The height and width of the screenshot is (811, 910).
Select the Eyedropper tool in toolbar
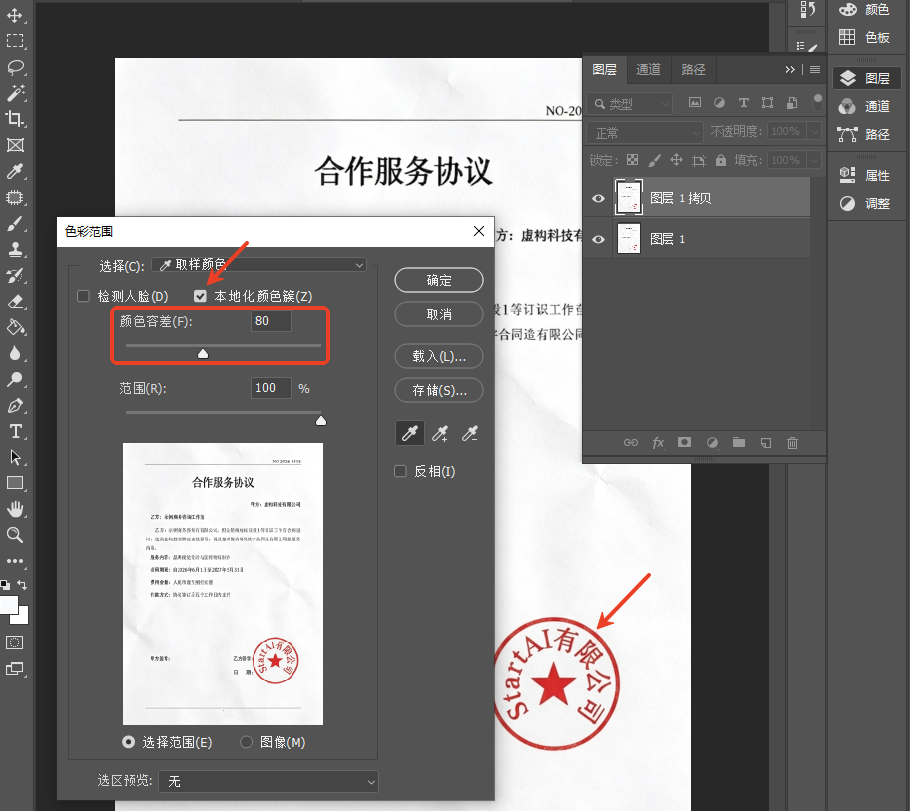point(15,171)
